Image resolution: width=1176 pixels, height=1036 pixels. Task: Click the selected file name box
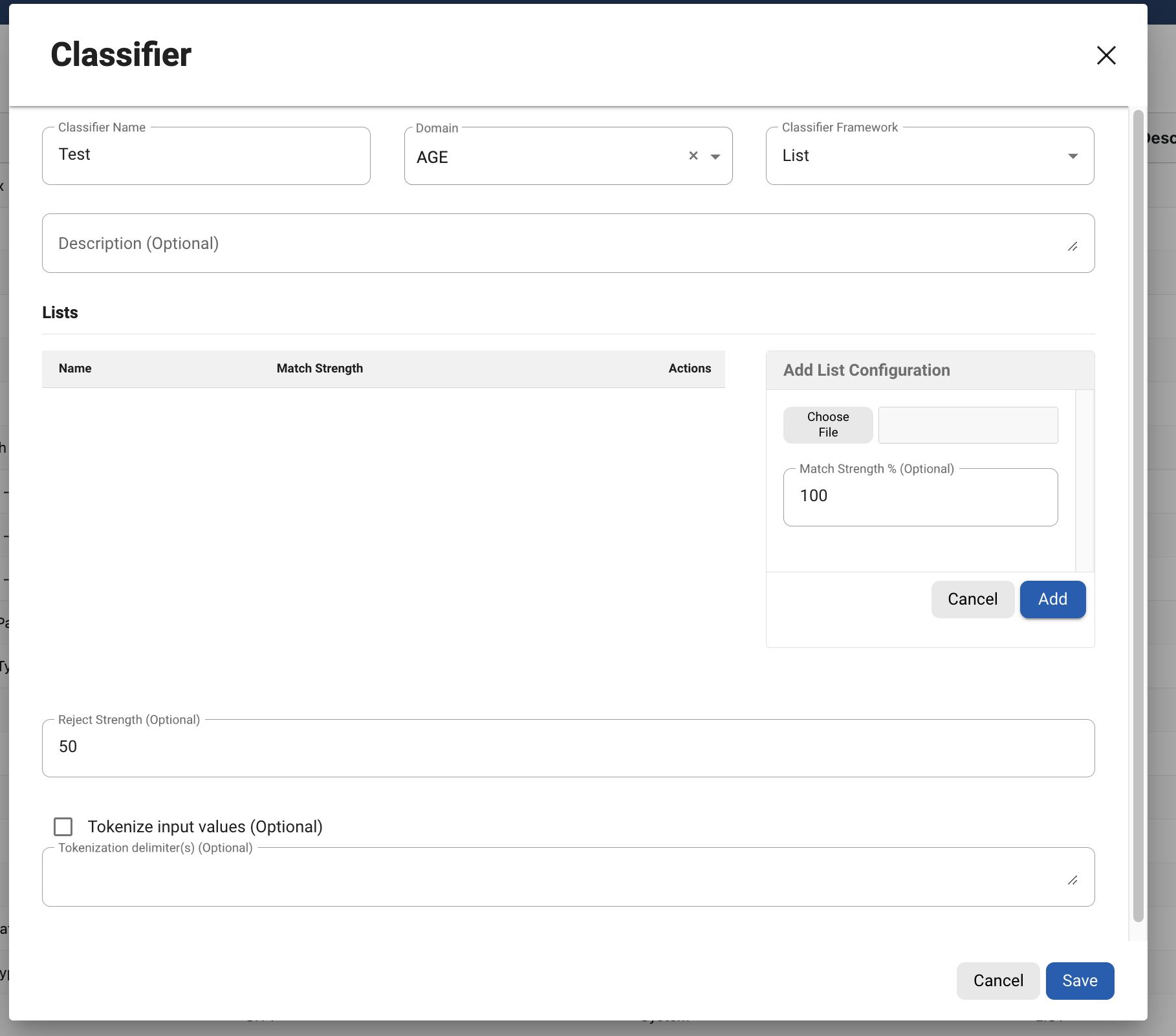[x=968, y=425]
